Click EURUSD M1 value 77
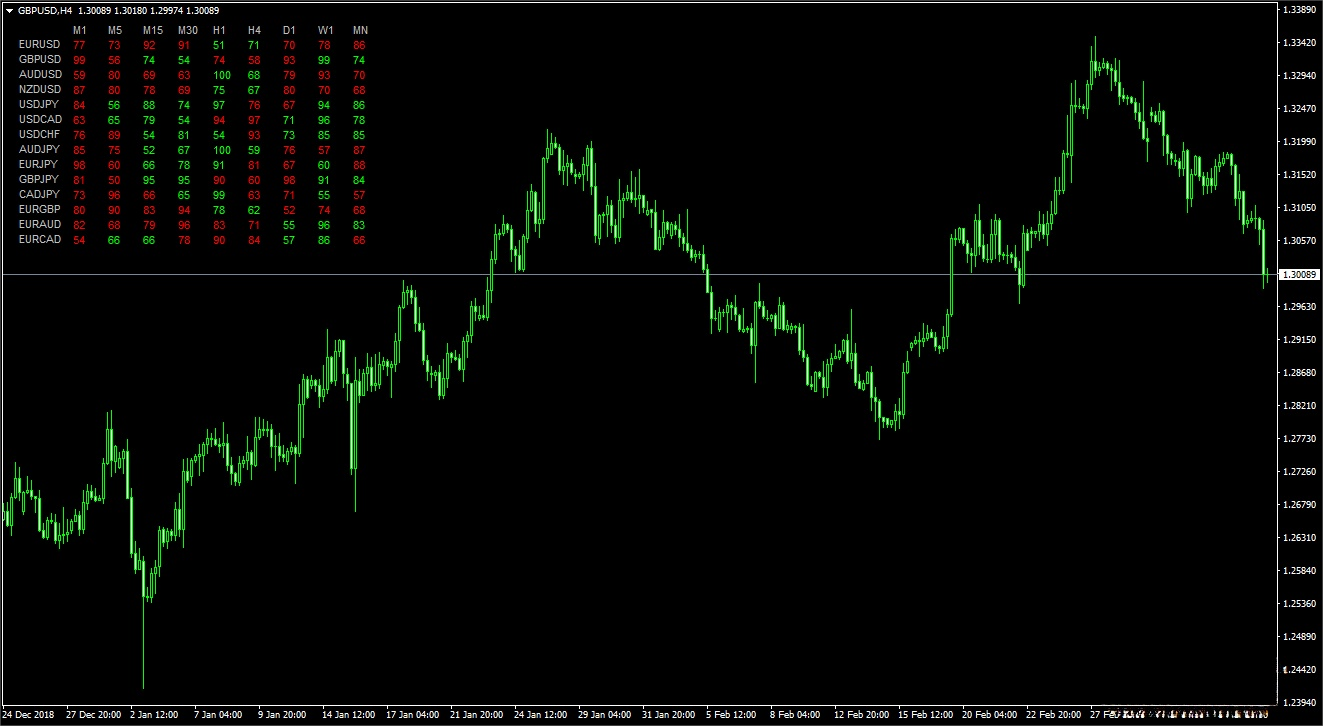This screenshot has height=726, width=1323. [x=80, y=45]
